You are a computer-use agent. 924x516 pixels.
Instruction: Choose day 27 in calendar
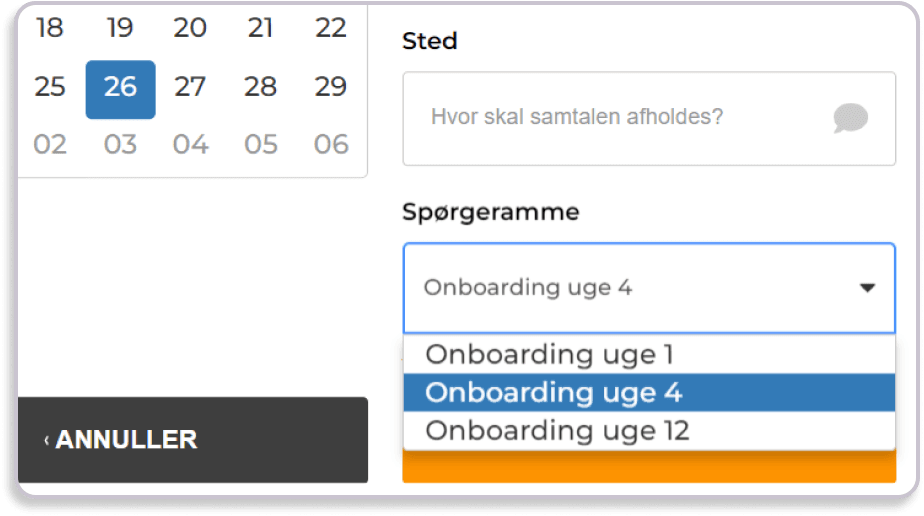(190, 87)
